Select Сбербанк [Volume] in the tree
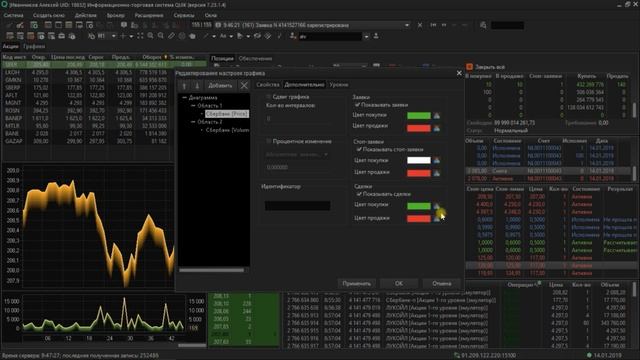Viewport: 640px width, 360px height. (227, 130)
